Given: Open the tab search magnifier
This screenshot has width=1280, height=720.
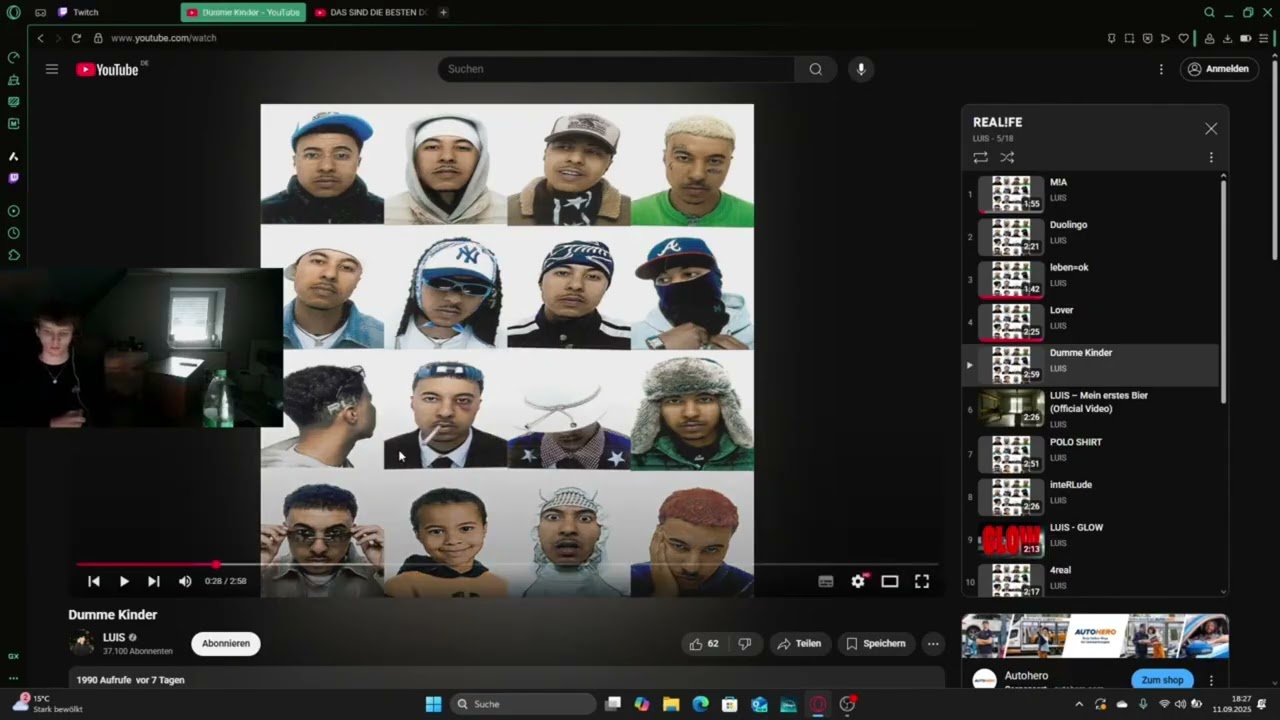Looking at the screenshot, I should coord(1209,13).
